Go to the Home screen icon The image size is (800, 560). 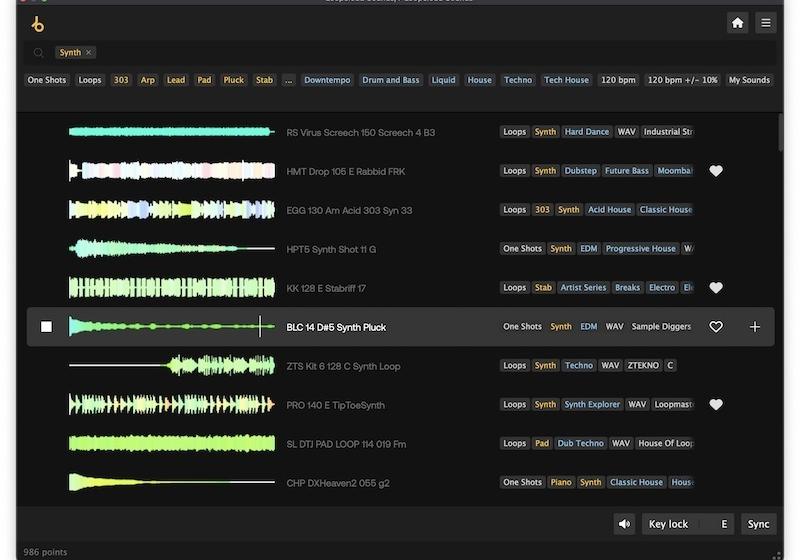click(737, 23)
